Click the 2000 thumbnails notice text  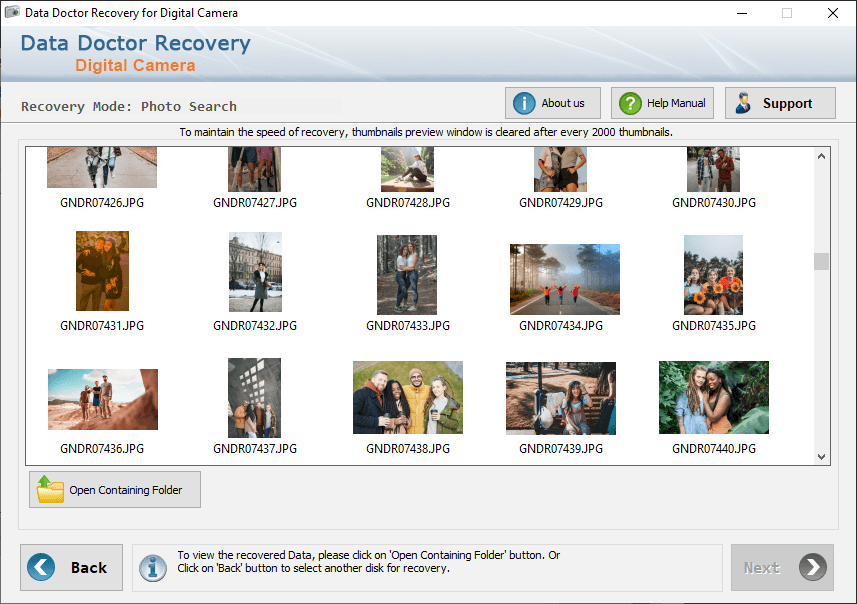point(426,132)
